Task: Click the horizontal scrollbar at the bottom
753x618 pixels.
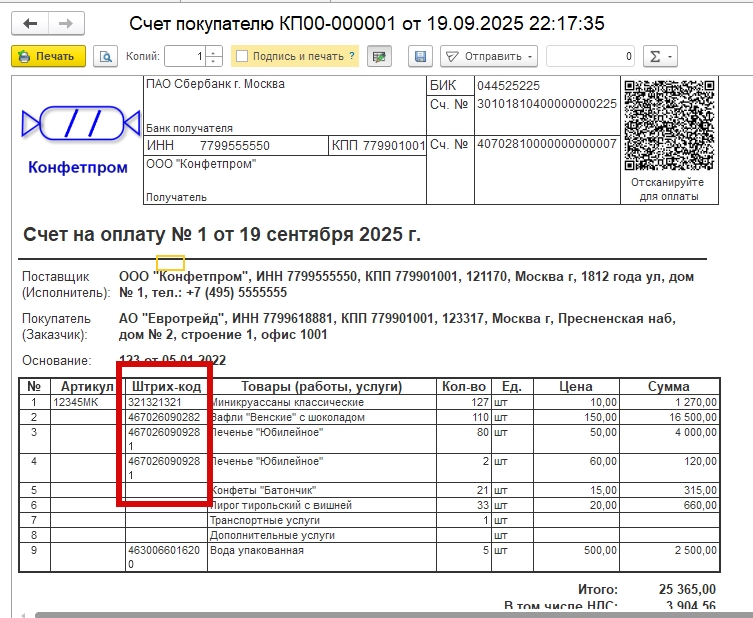Action: [394, 615]
